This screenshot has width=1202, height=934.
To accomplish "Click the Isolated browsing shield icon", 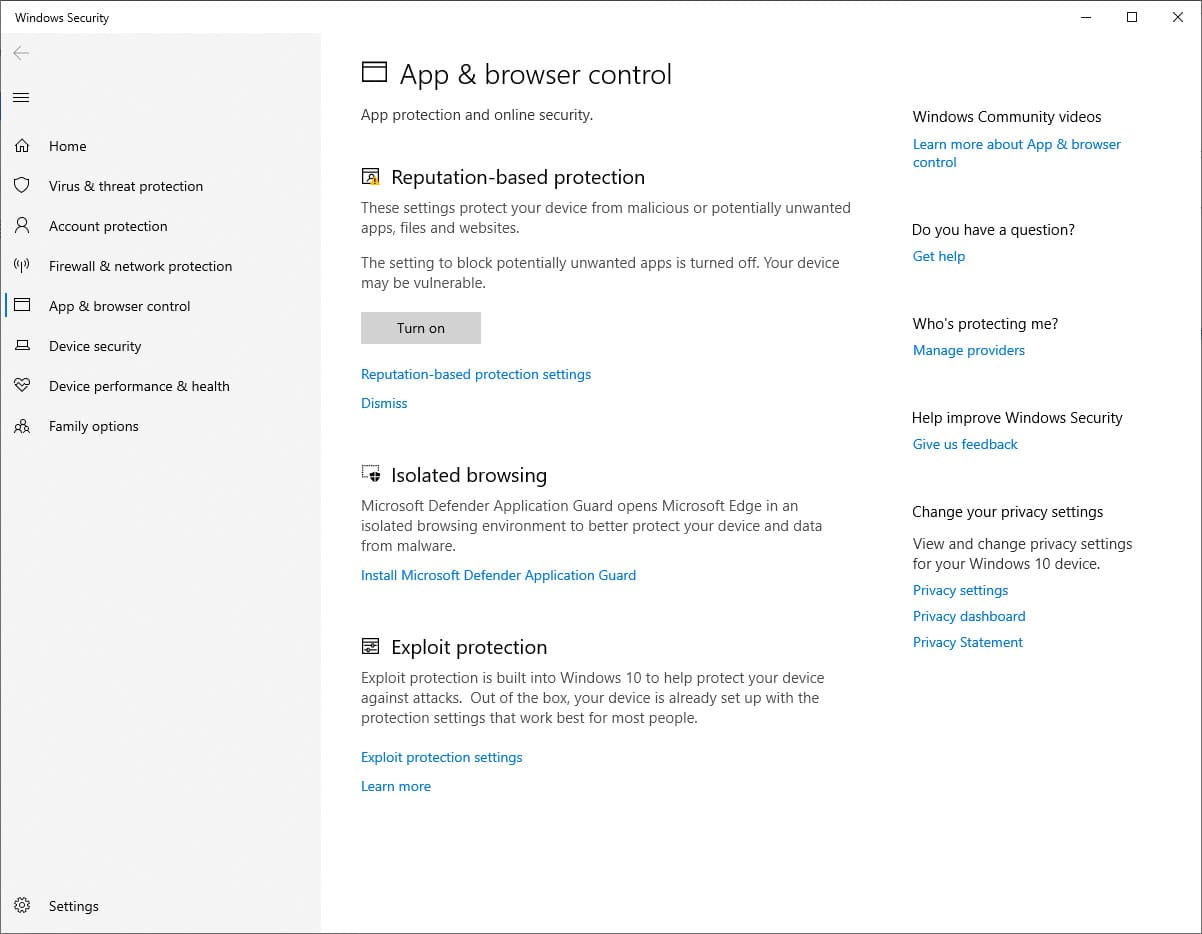I will tap(371, 474).
